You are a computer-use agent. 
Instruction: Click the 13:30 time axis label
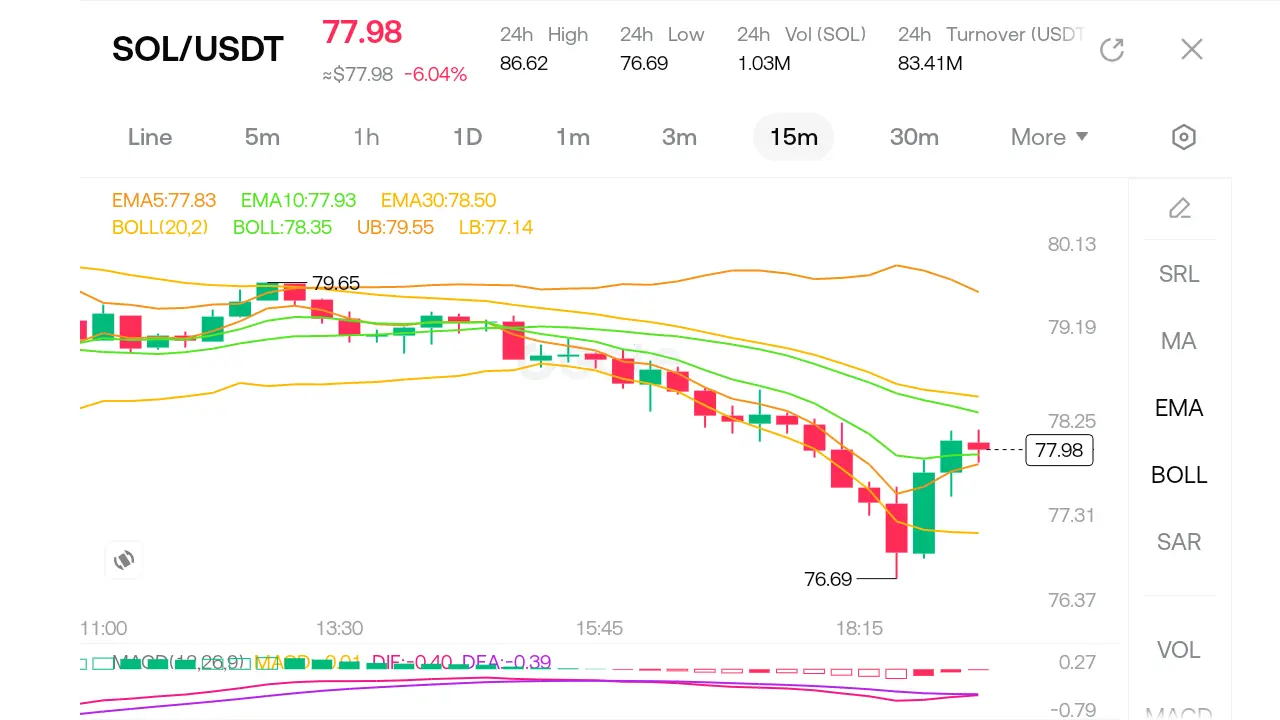[x=339, y=628]
